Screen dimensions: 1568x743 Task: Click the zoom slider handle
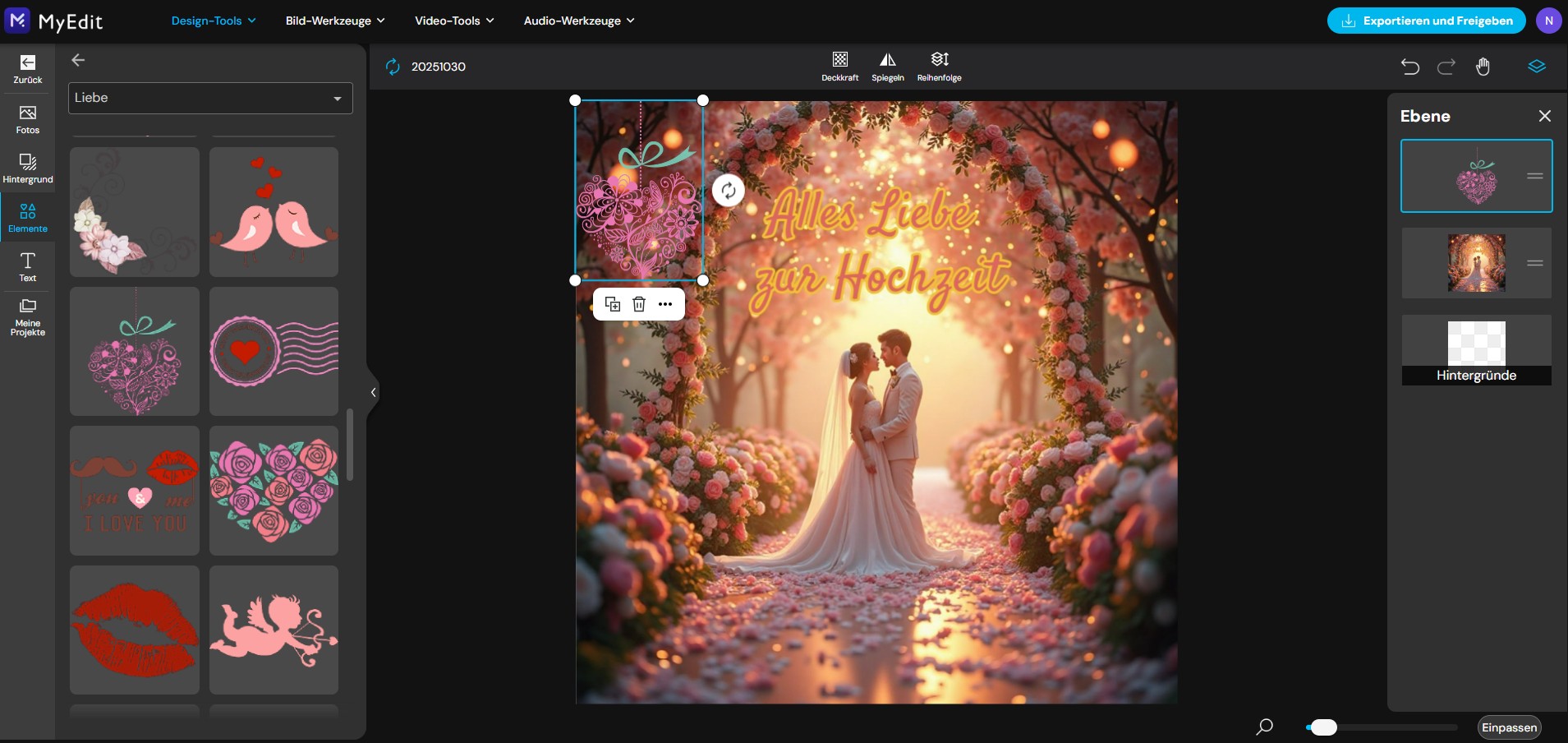tap(1323, 727)
